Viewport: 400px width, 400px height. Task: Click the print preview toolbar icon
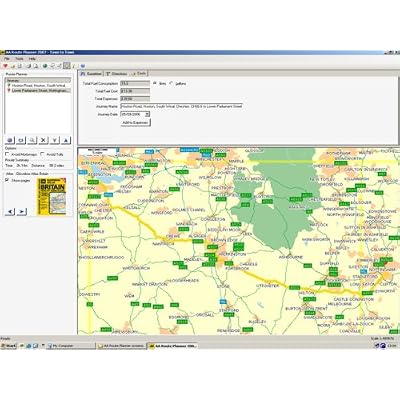[x=36, y=66]
